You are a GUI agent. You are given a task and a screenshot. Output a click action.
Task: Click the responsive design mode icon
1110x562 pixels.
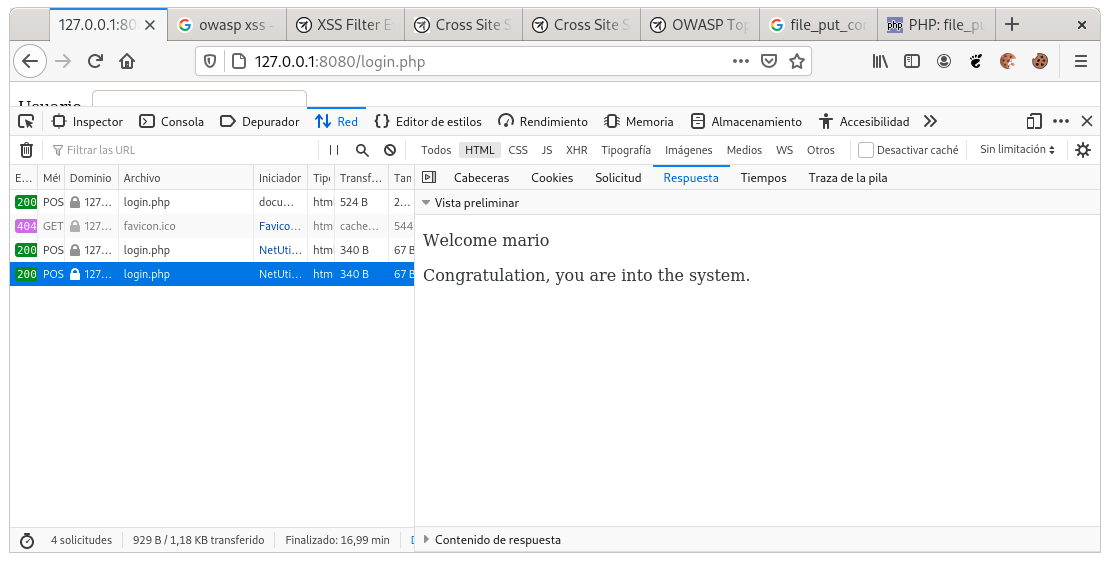[1034, 121]
